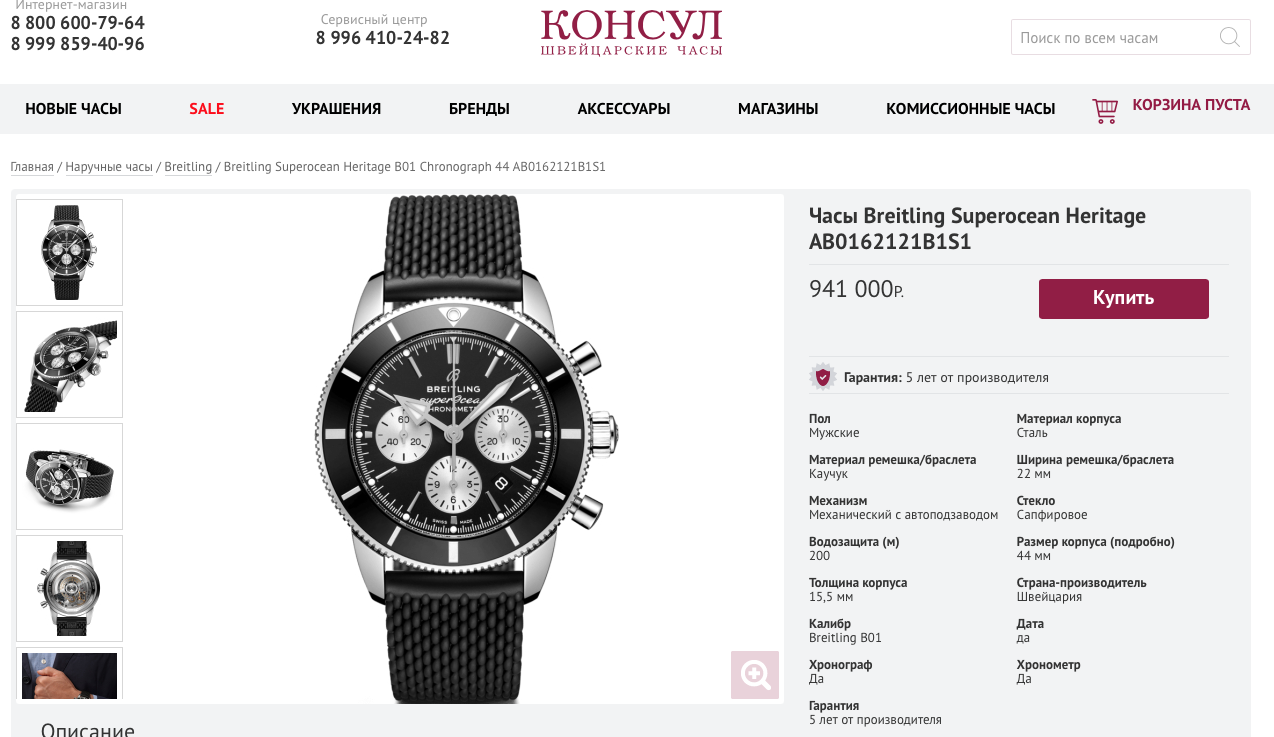Select second angled watch thumbnail
The image size is (1274, 737).
(x=69, y=364)
